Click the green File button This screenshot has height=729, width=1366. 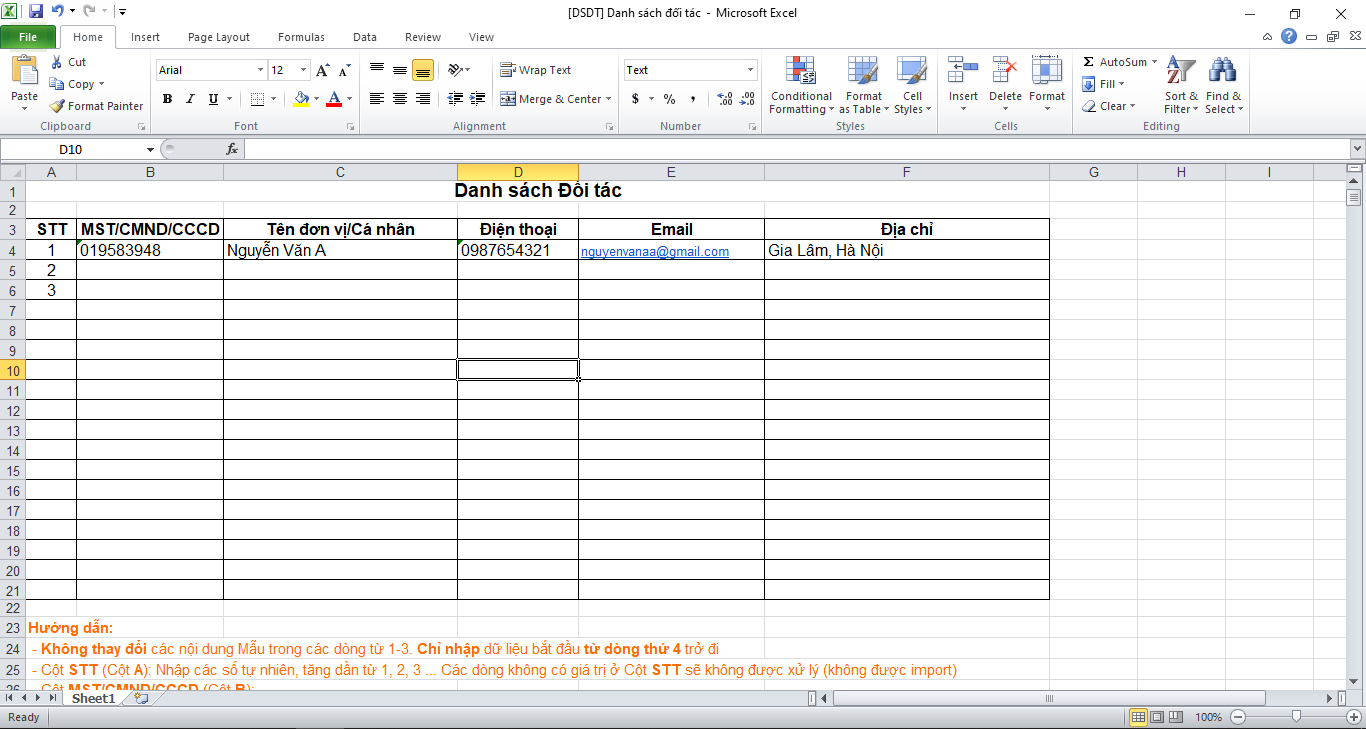point(28,37)
